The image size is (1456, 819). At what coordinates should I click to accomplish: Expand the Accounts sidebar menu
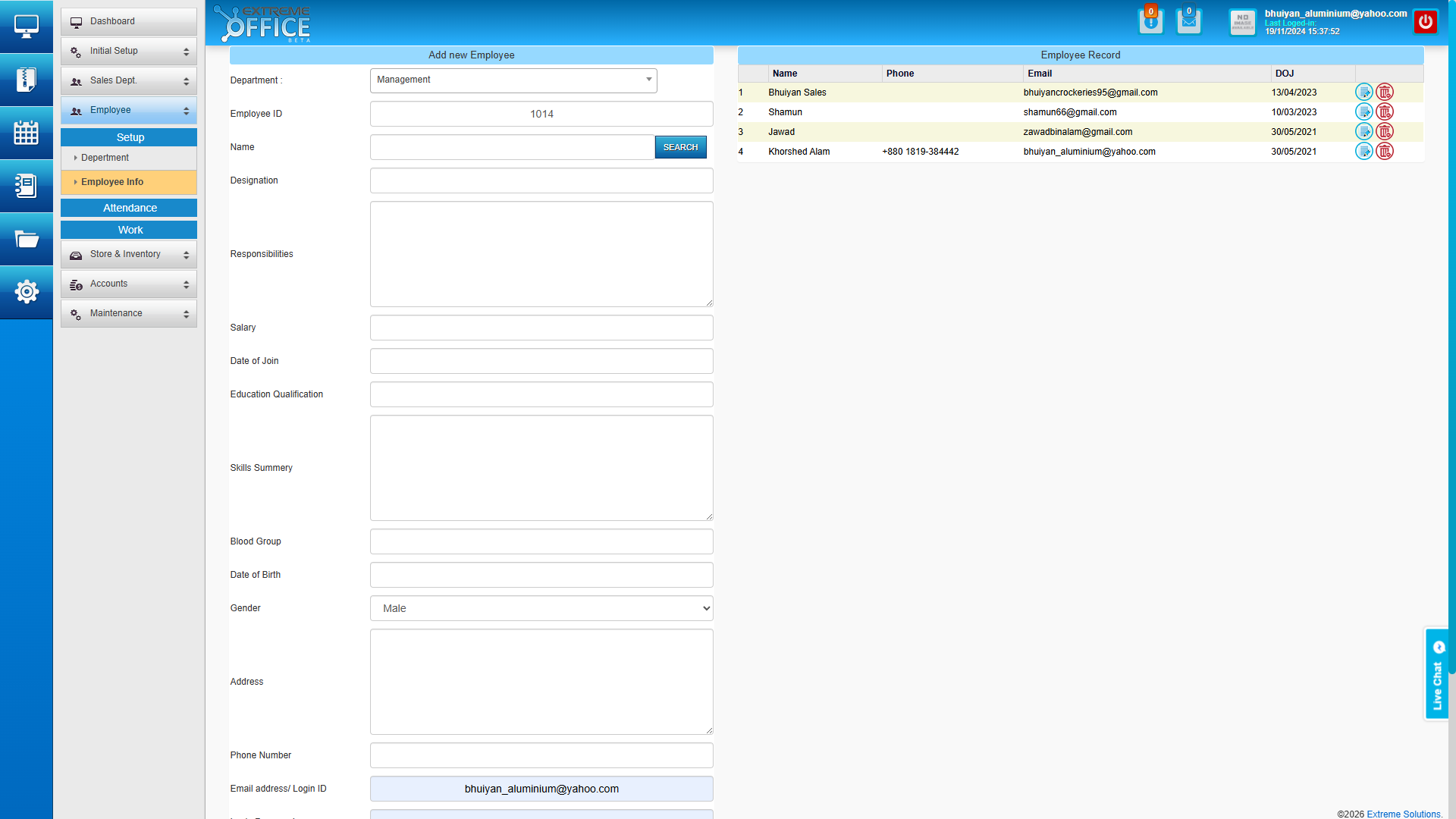click(x=129, y=284)
